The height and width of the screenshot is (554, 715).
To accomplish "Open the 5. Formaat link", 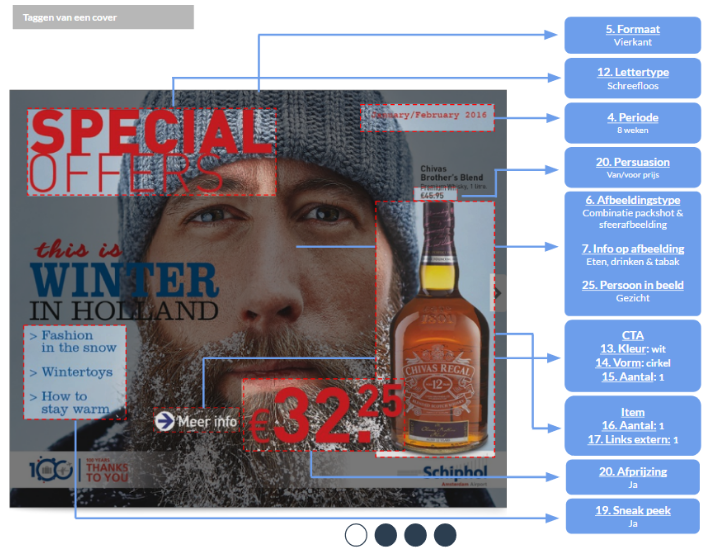I will click(x=632, y=29).
